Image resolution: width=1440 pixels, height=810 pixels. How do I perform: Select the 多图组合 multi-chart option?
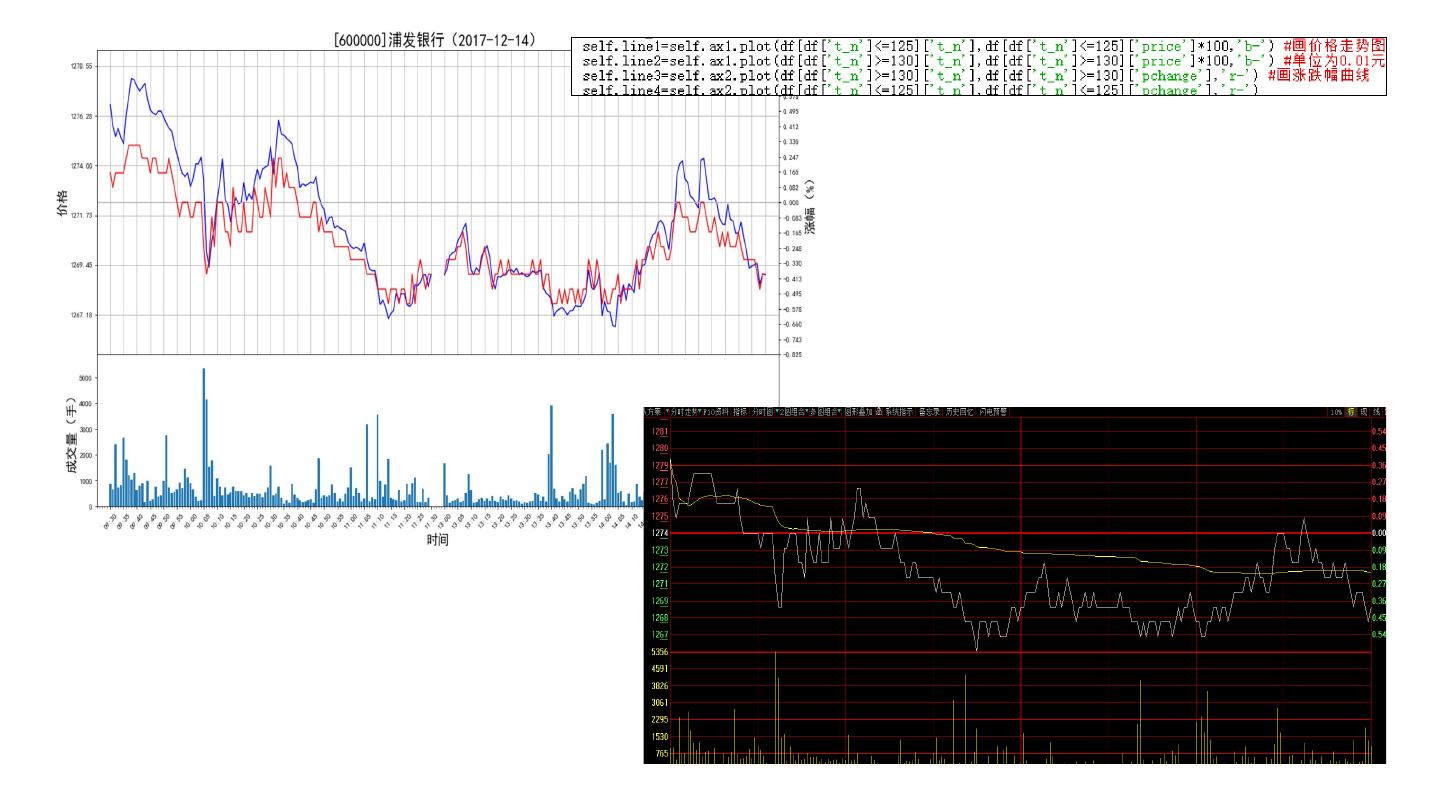point(826,411)
